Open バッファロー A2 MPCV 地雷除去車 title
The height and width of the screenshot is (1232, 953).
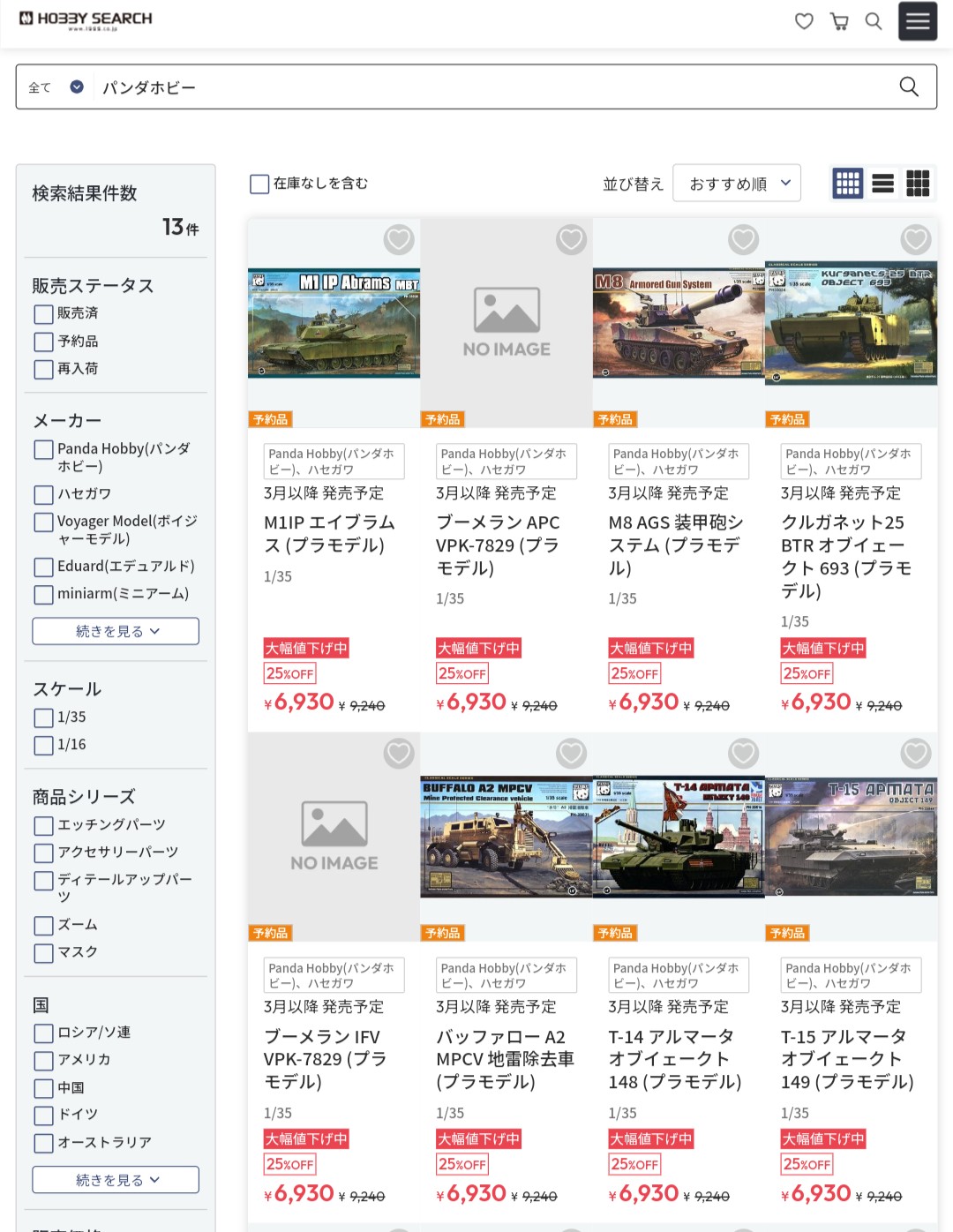tap(506, 1059)
